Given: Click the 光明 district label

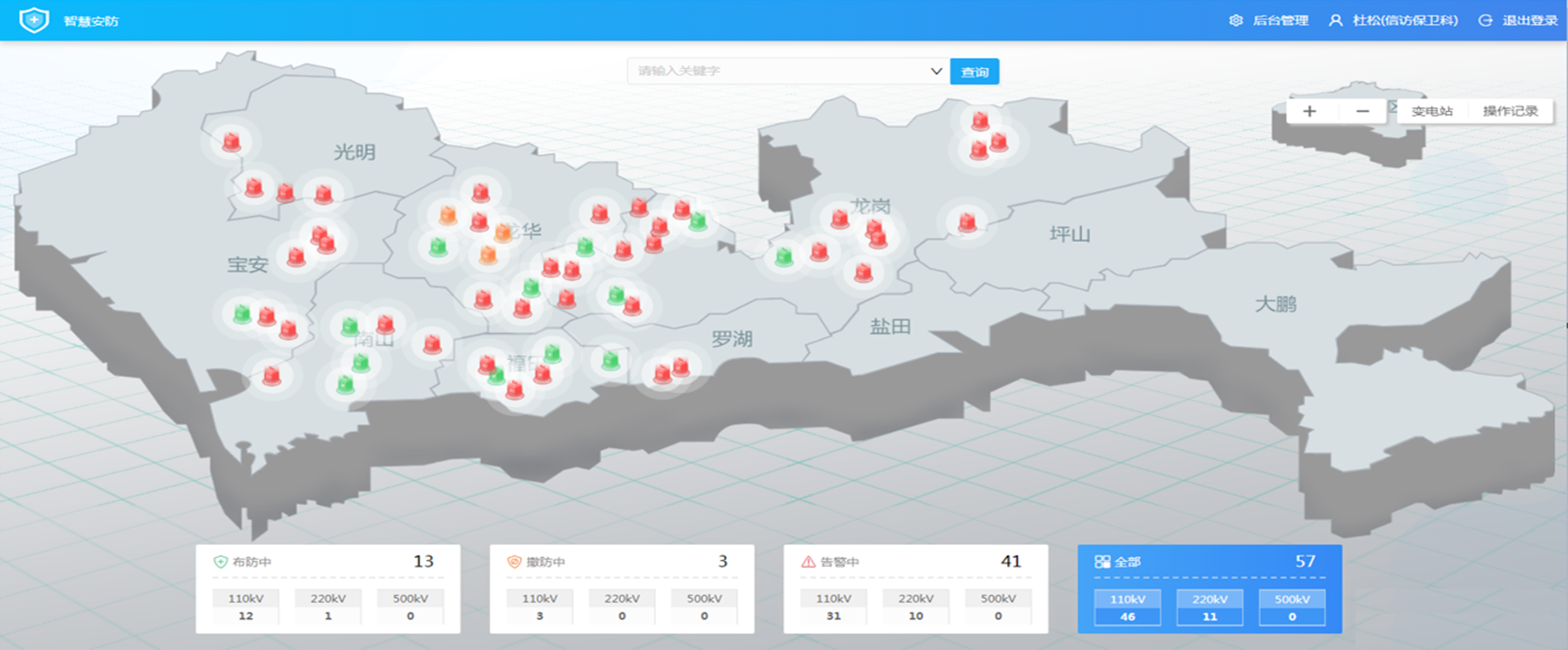Looking at the screenshot, I should (355, 152).
